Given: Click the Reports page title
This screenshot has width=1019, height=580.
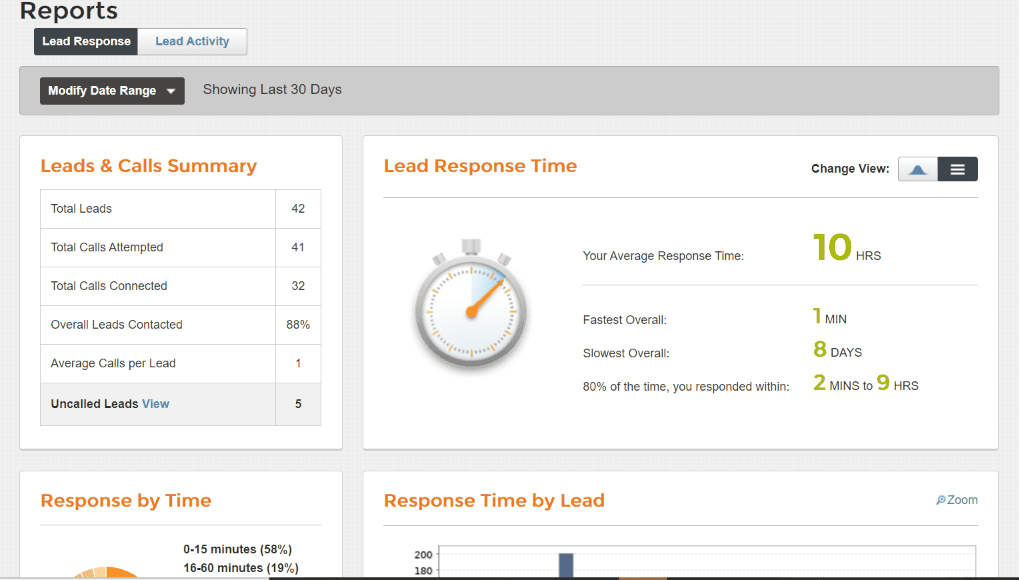Looking at the screenshot, I should 69,10.
